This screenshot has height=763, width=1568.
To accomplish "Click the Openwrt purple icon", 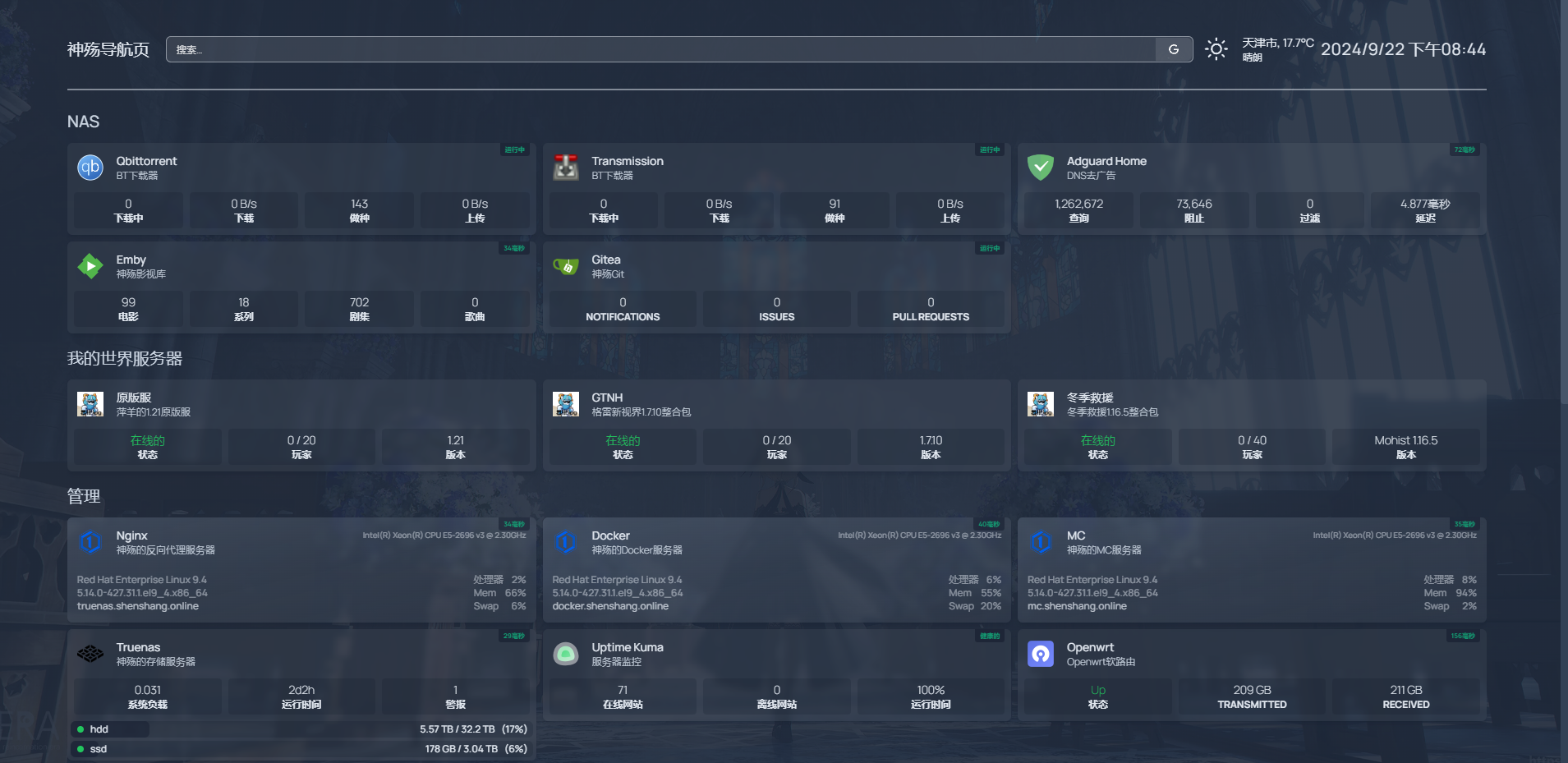I will pyautogui.click(x=1041, y=654).
